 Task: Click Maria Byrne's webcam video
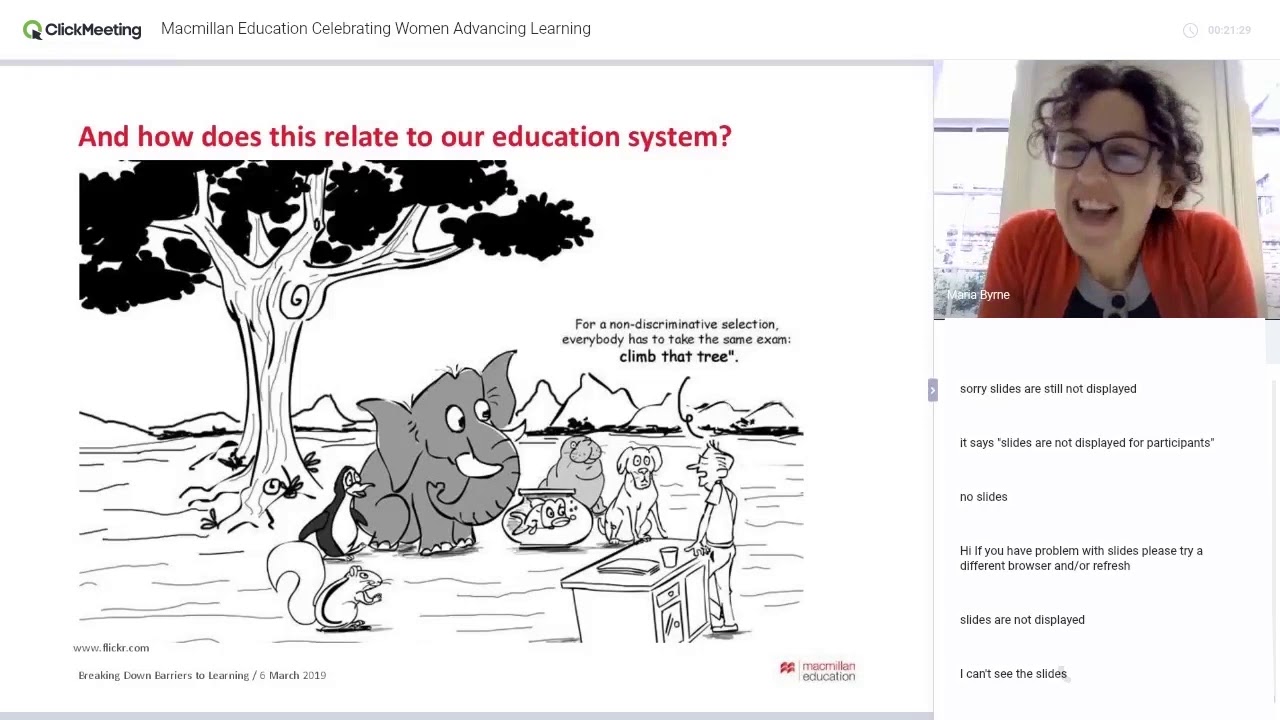point(1106,189)
